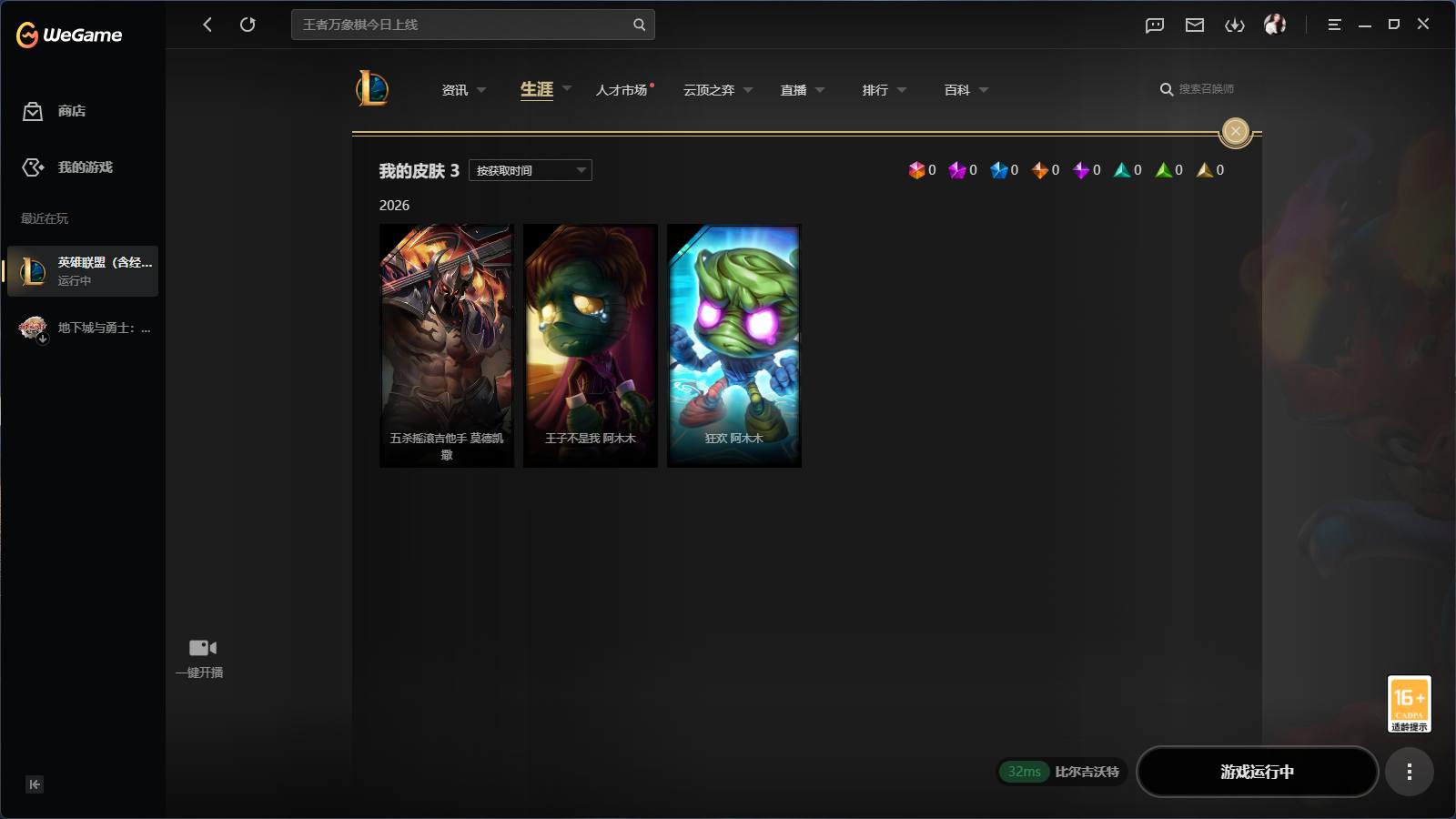Open the 资讯 menu
This screenshot has width=1456, height=819.
455,90
